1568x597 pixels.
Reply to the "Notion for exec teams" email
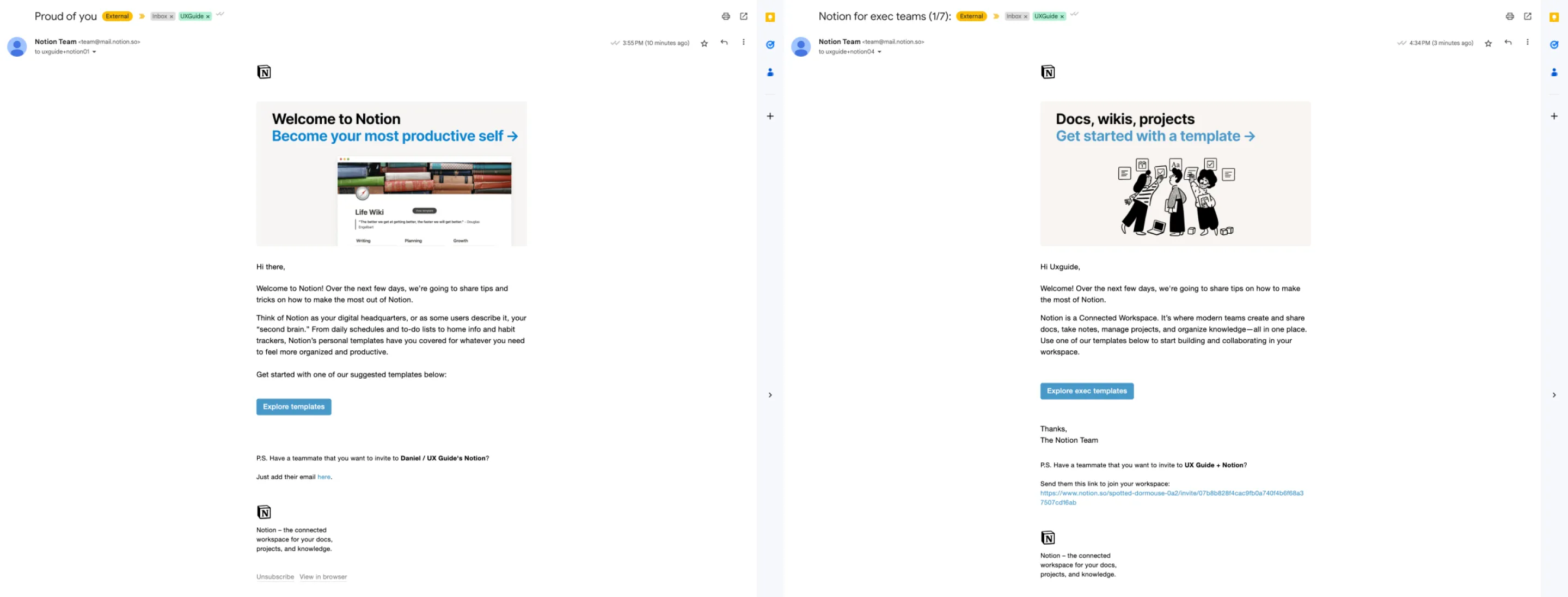[1508, 42]
